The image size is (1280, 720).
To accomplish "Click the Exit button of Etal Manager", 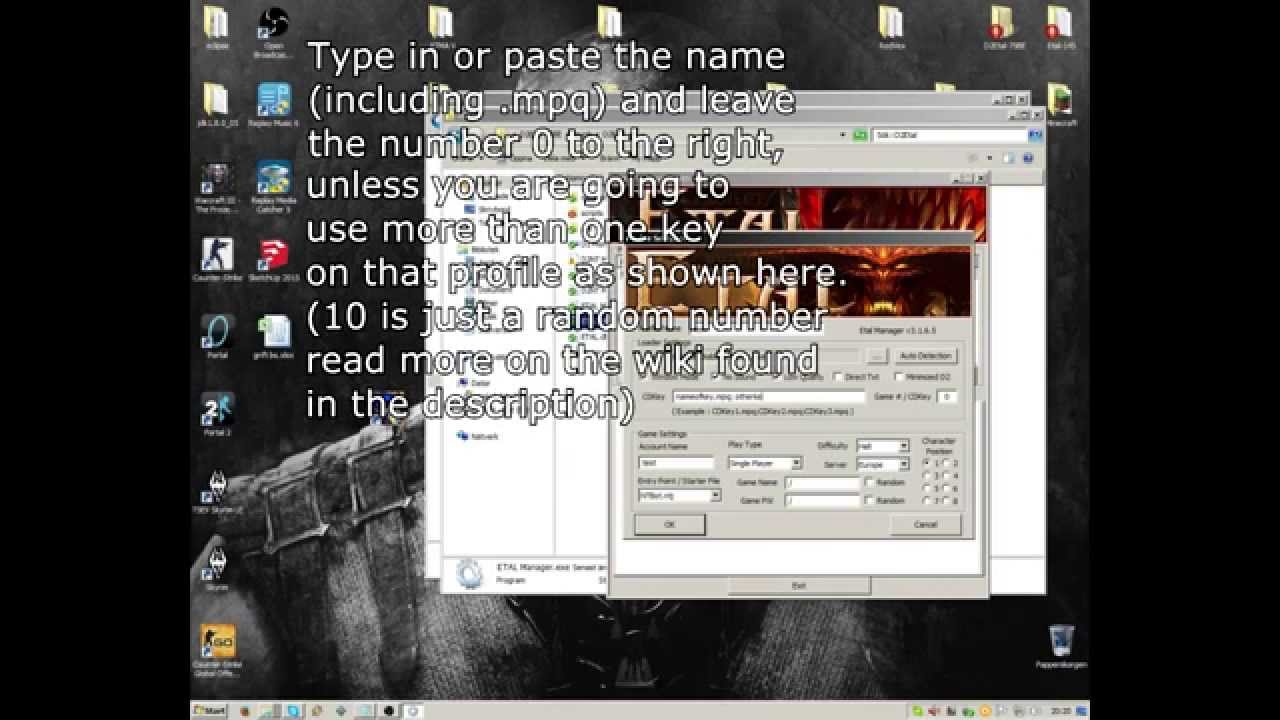I will (x=798, y=586).
